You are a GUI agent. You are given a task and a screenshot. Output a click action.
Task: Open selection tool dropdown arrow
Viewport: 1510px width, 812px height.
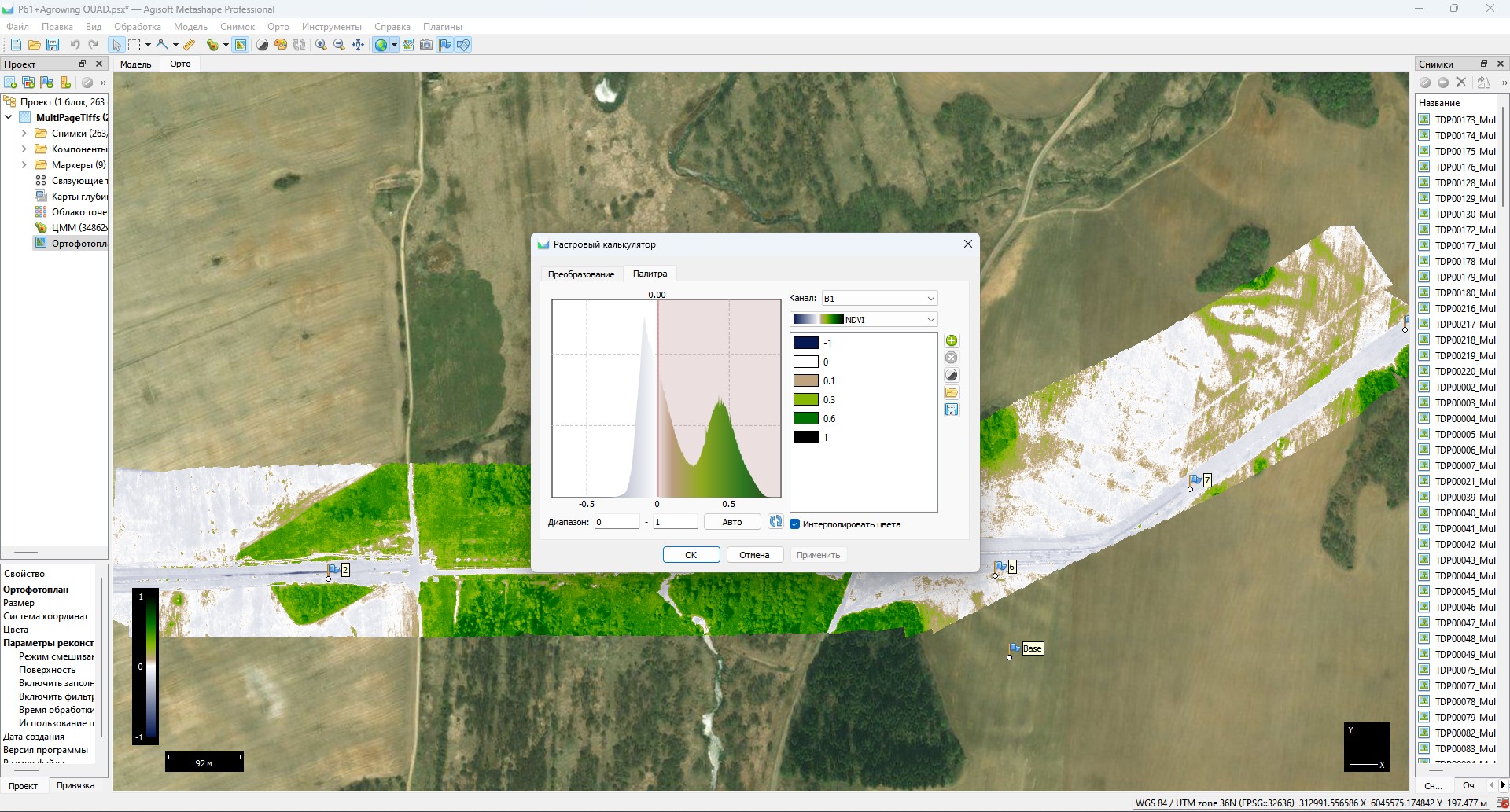pos(148,45)
